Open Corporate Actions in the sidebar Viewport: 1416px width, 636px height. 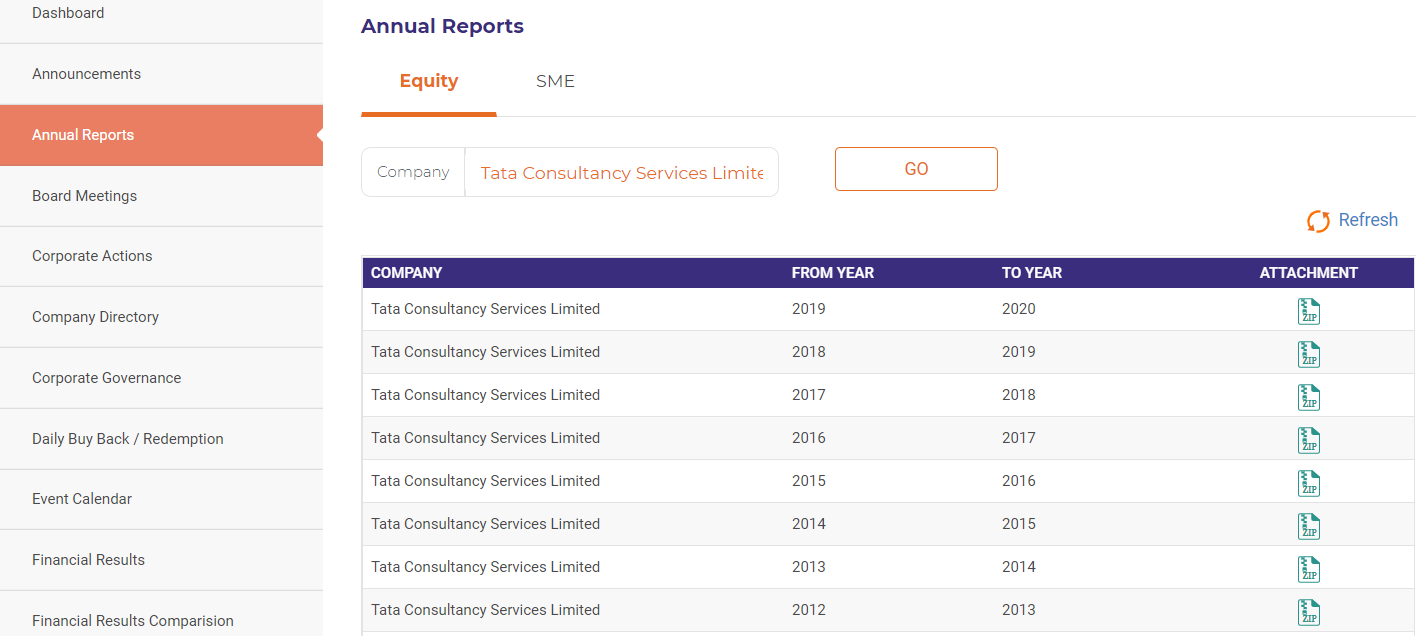click(x=161, y=256)
